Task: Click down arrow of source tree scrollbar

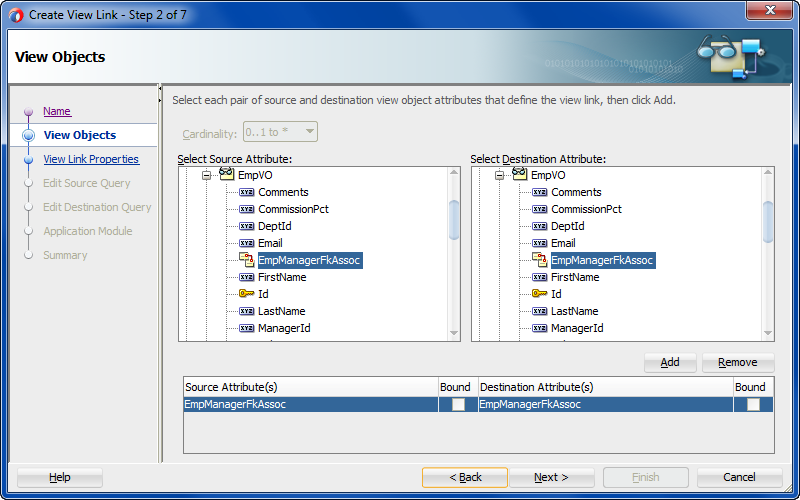Action: (x=454, y=334)
